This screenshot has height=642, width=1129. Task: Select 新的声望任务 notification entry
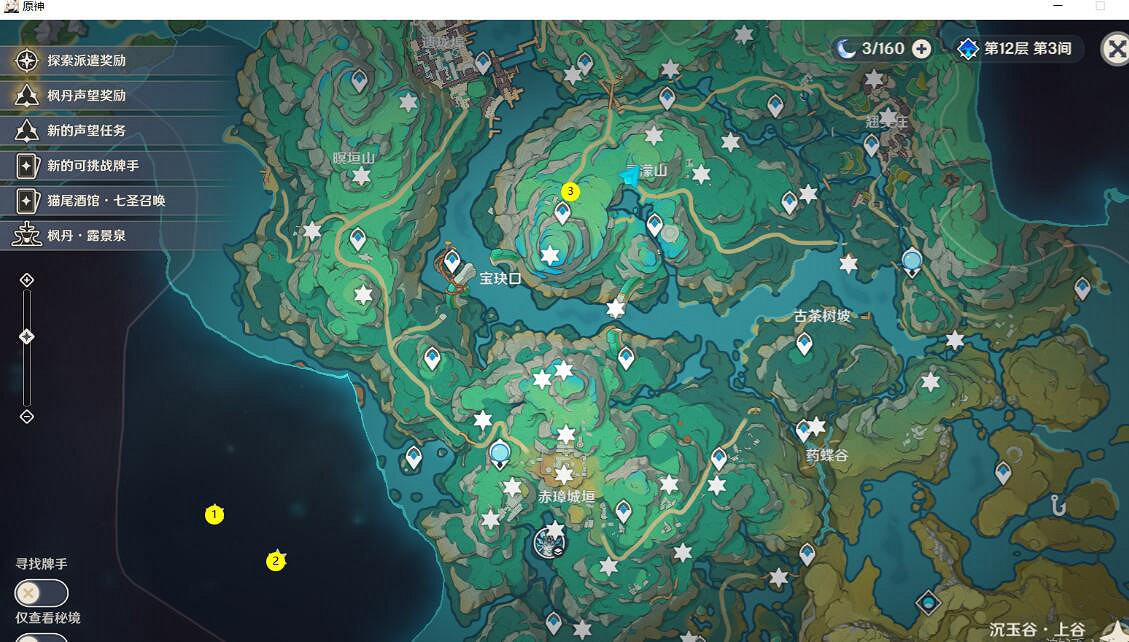click(x=86, y=130)
